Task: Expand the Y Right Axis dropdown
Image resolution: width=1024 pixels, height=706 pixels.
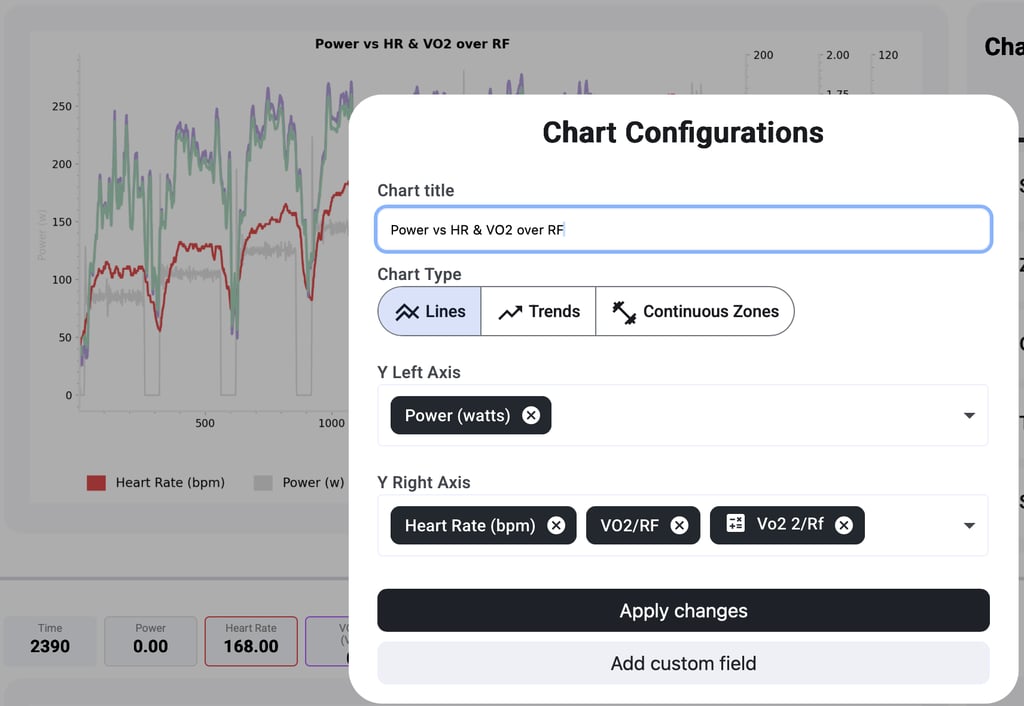Action: click(968, 525)
